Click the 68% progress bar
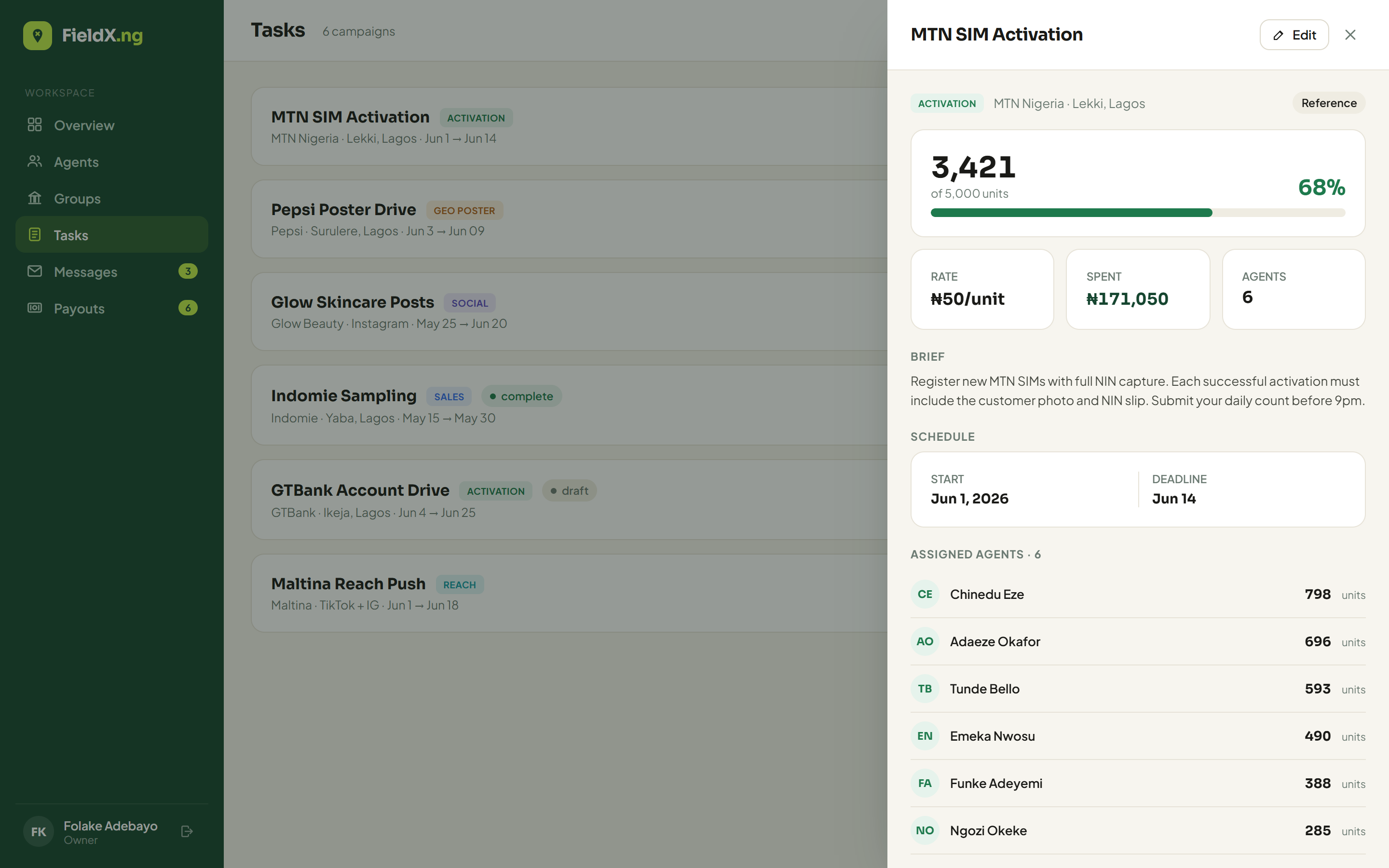The width and height of the screenshot is (1389, 868). coord(1138,213)
